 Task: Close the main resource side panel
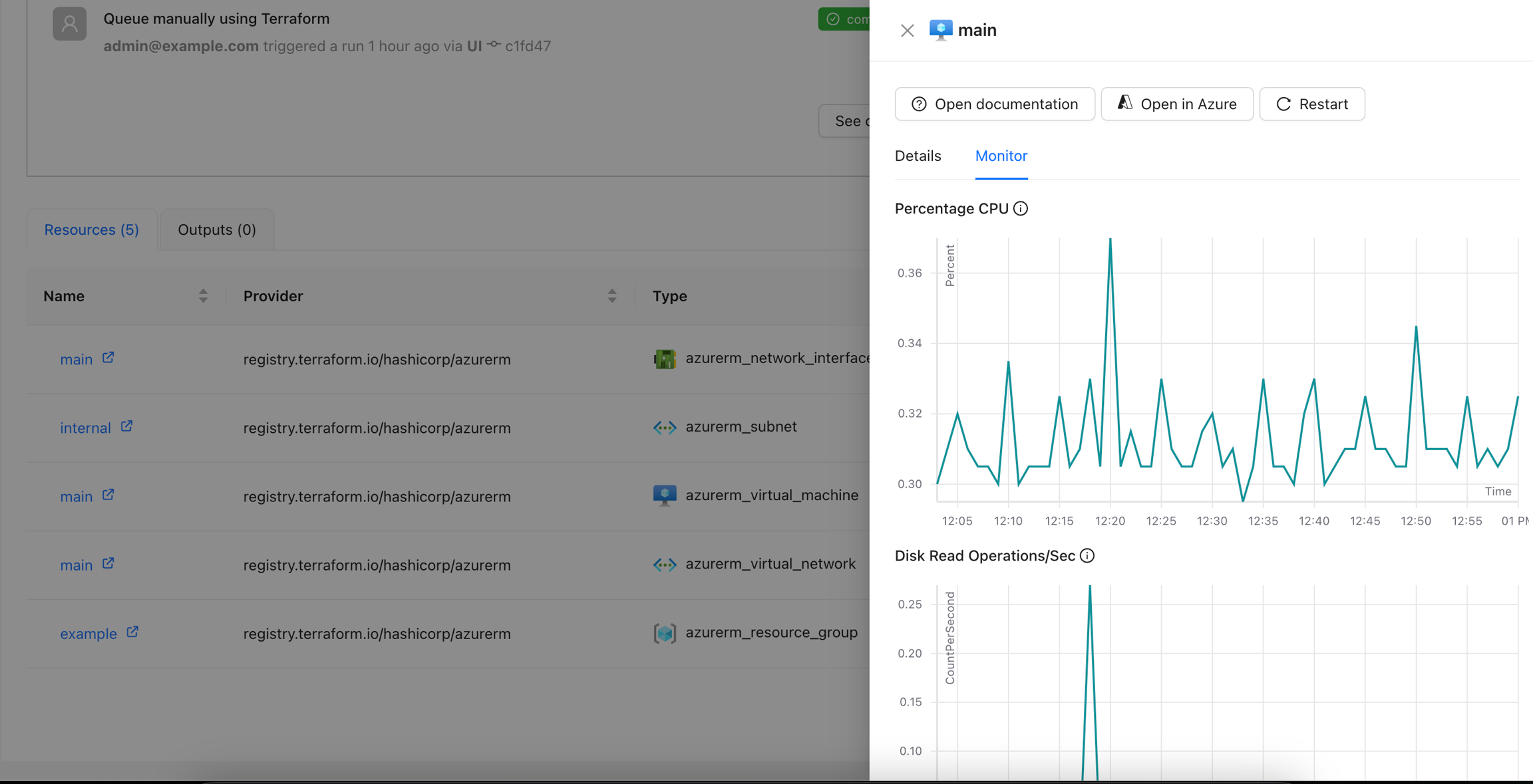pyautogui.click(x=907, y=31)
